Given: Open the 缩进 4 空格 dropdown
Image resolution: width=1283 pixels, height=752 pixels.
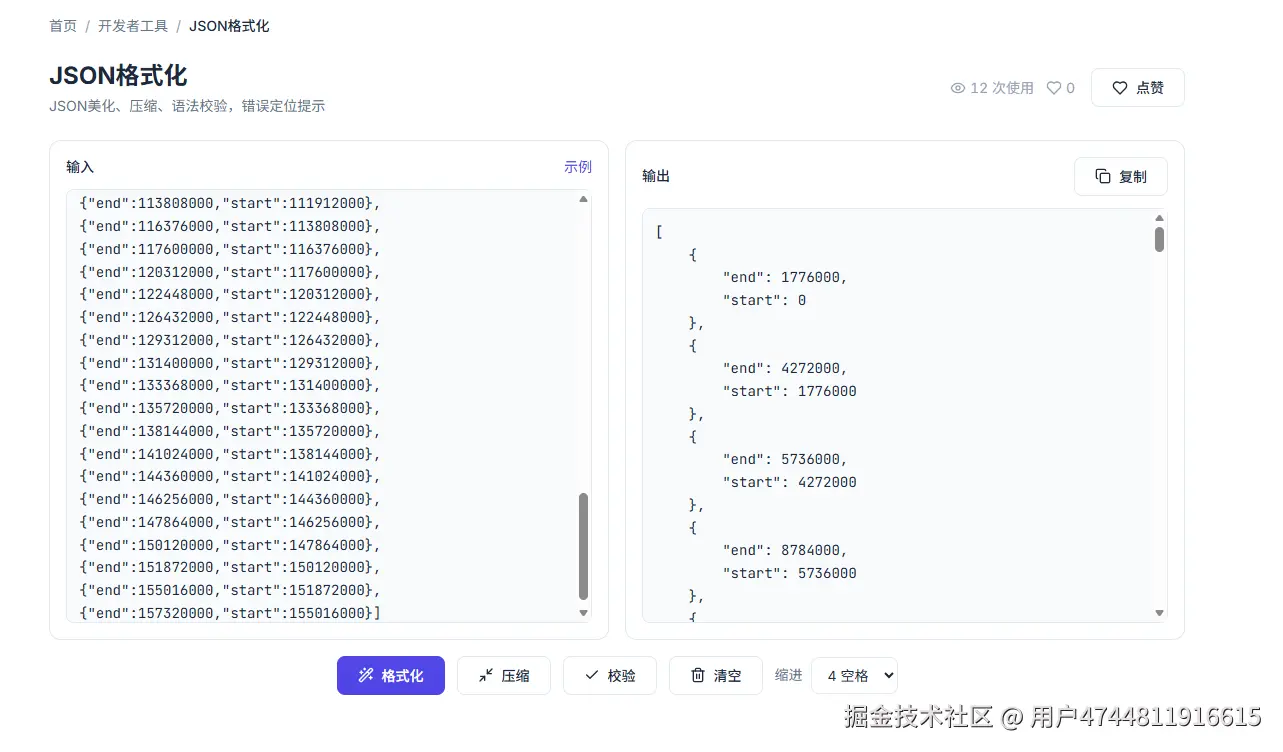Looking at the screenshot, I should tap(854, 675).
